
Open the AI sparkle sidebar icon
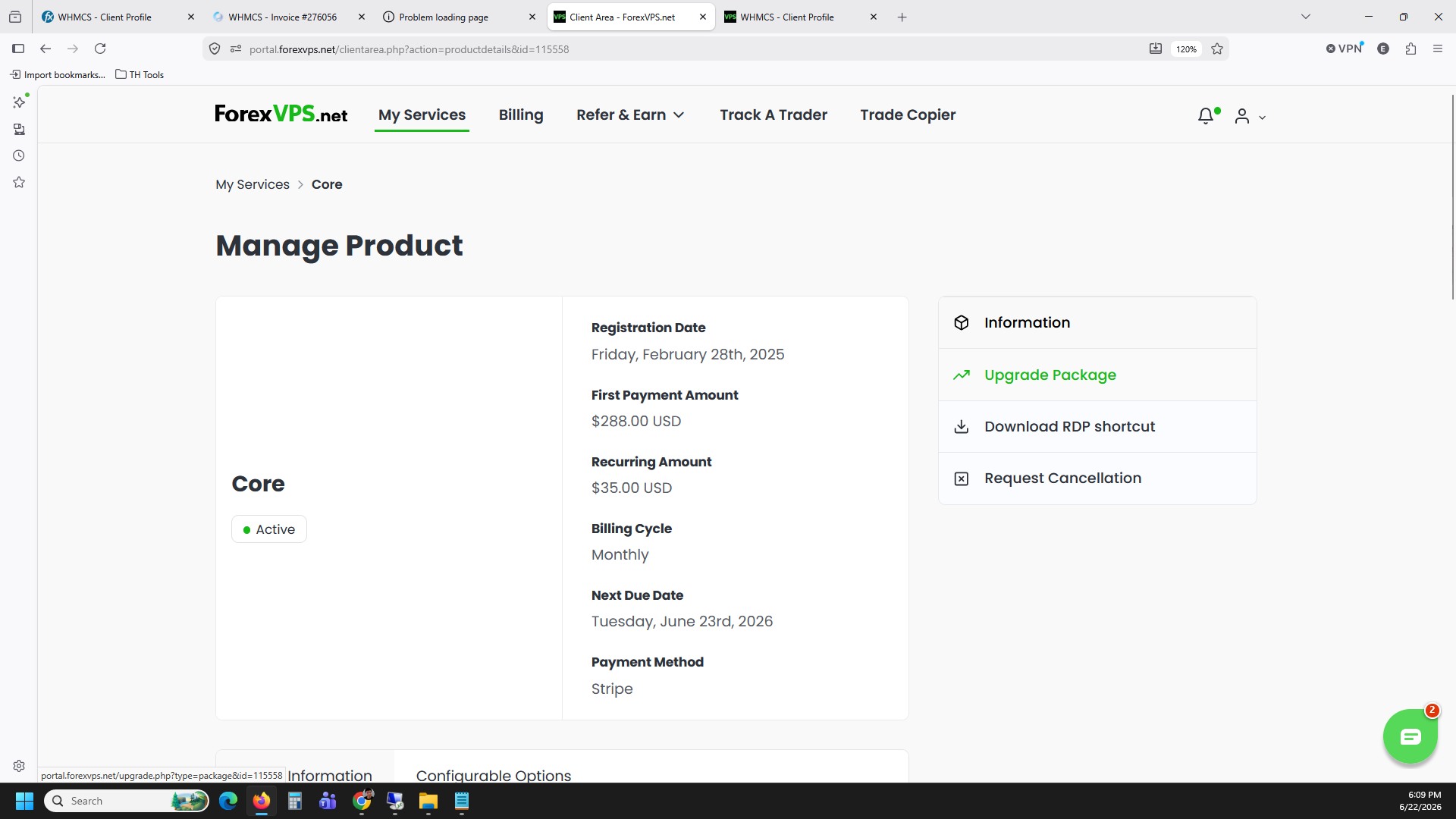tap(19, 102)
